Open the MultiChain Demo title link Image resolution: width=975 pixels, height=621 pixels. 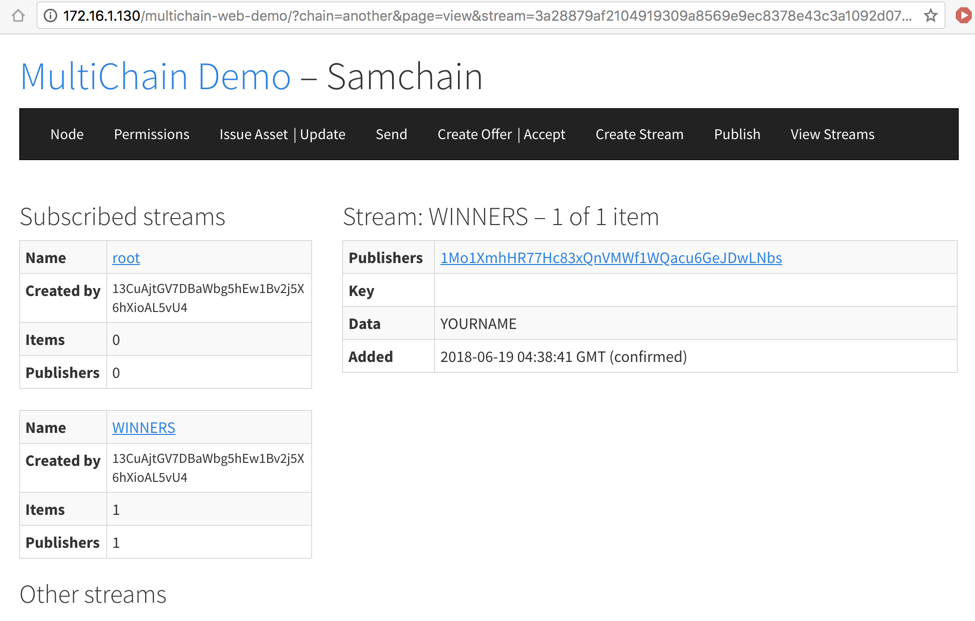[x=155, y=76]
